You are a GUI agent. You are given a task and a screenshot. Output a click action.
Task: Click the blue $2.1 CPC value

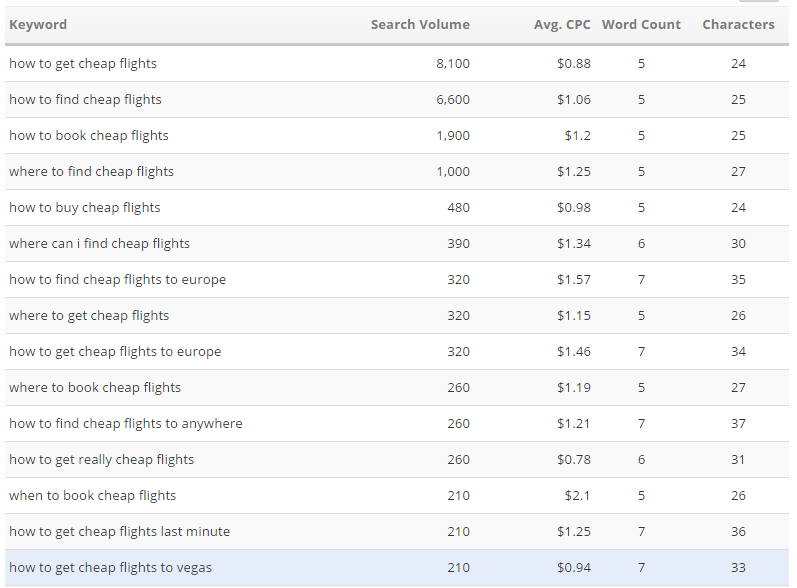[x=577, y=496]
